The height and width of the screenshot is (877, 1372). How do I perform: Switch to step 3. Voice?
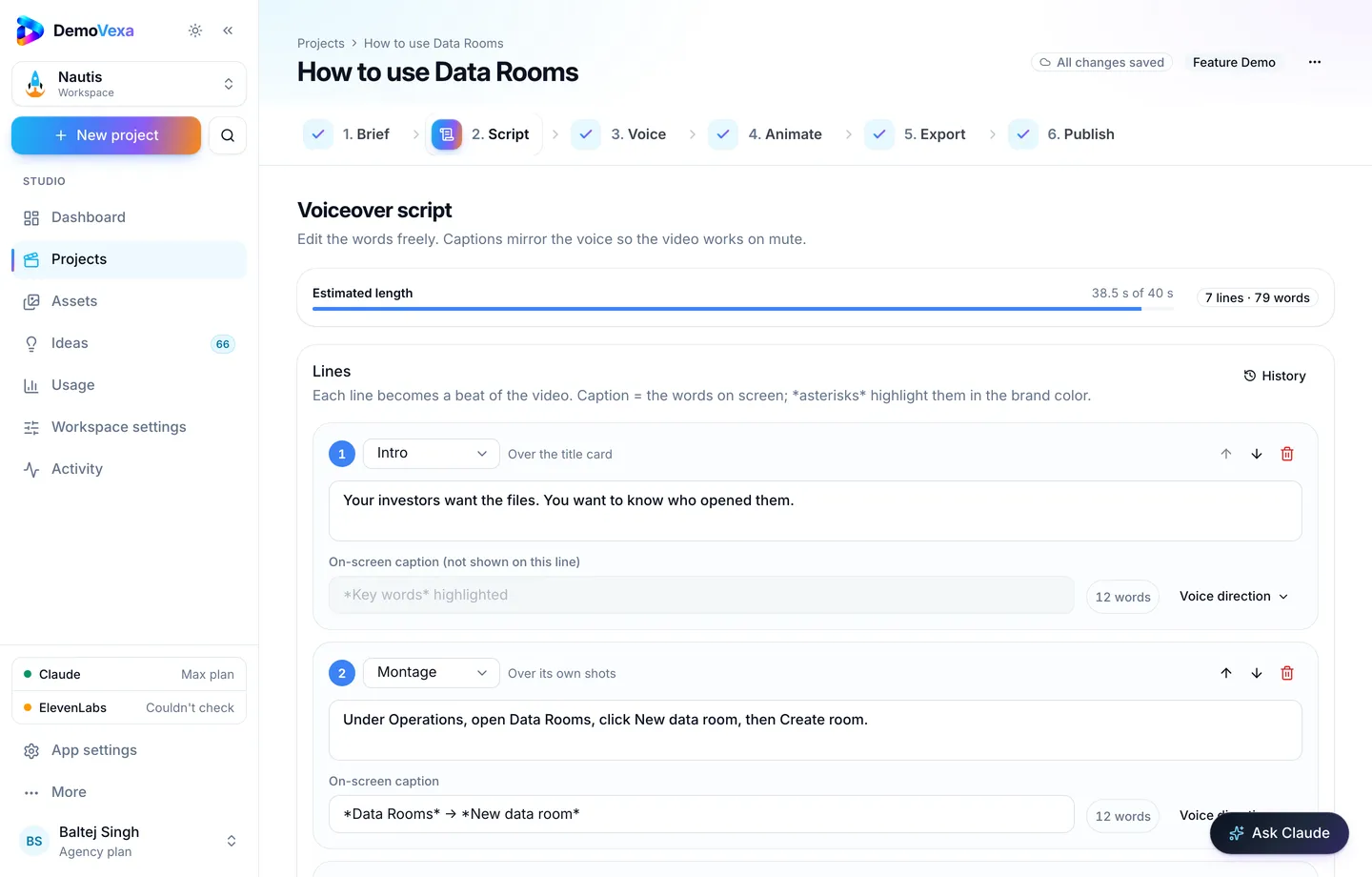click(619, 134)
